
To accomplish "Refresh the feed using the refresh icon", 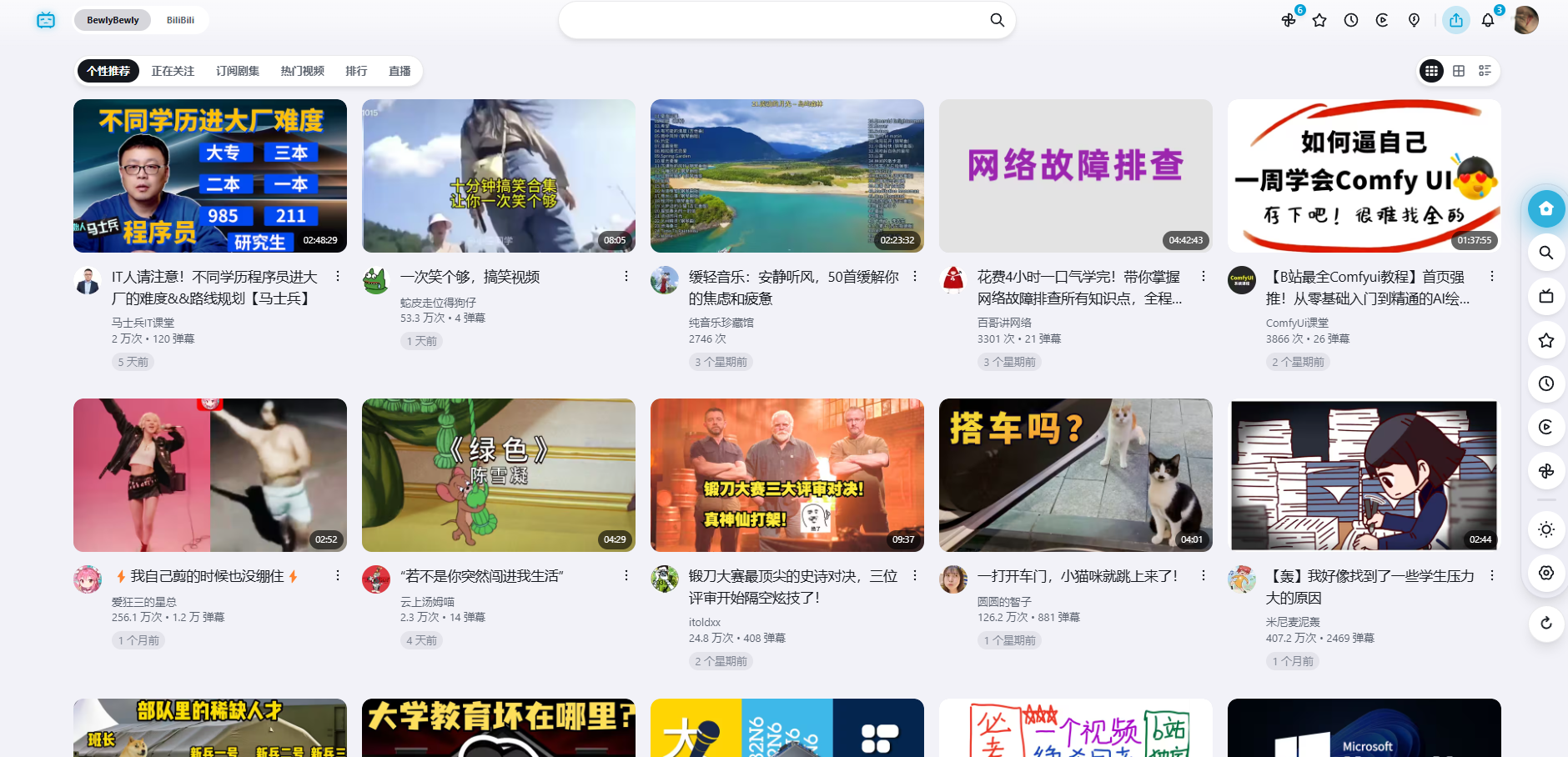I will (x=1546, y=623).
